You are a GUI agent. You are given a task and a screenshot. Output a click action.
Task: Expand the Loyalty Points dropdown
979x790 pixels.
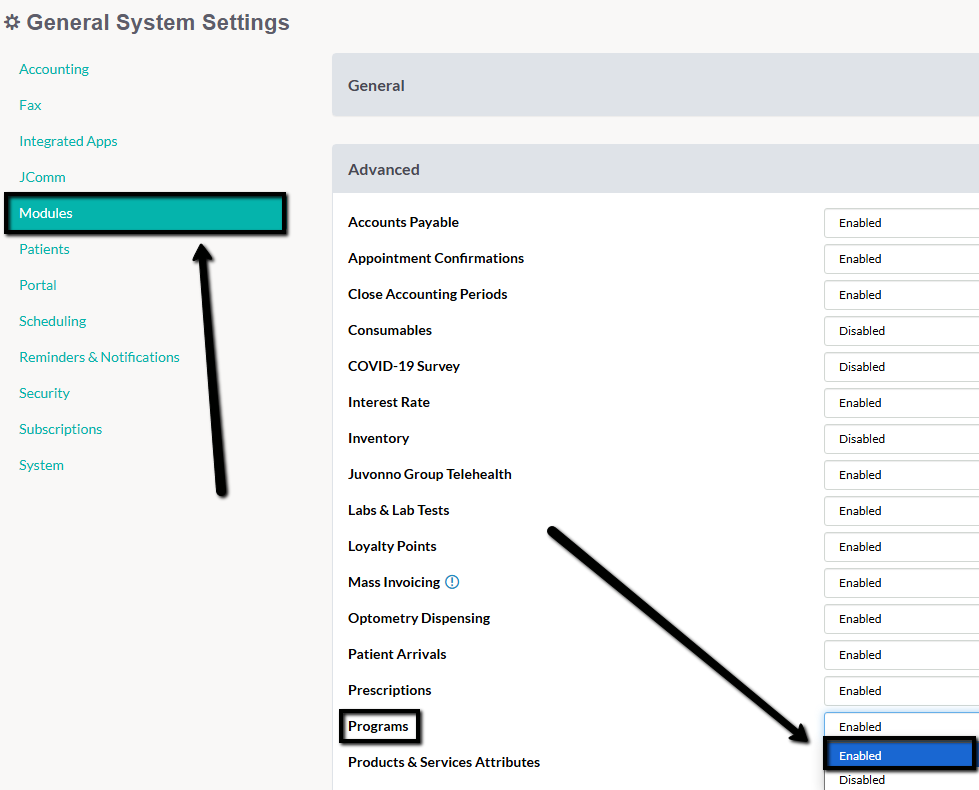(900, 547)
